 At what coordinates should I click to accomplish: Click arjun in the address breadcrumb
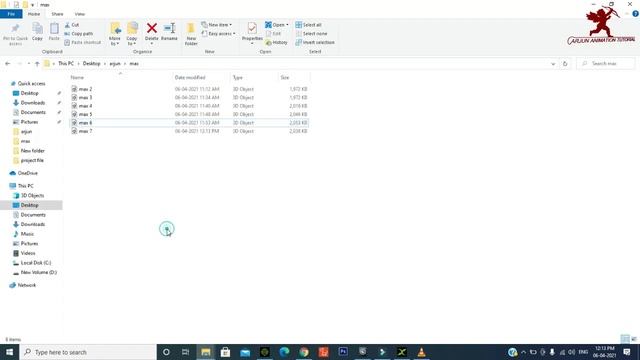115,64
